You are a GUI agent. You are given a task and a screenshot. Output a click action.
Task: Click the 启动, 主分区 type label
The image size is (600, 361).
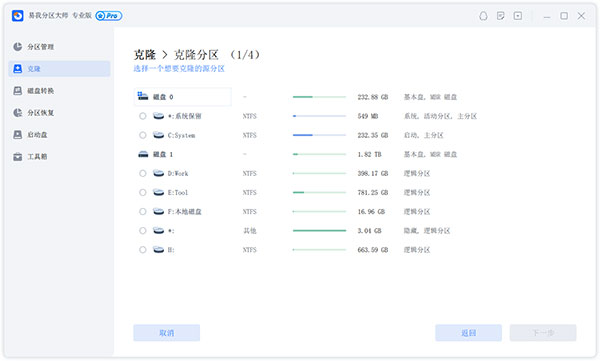(424, 135)
